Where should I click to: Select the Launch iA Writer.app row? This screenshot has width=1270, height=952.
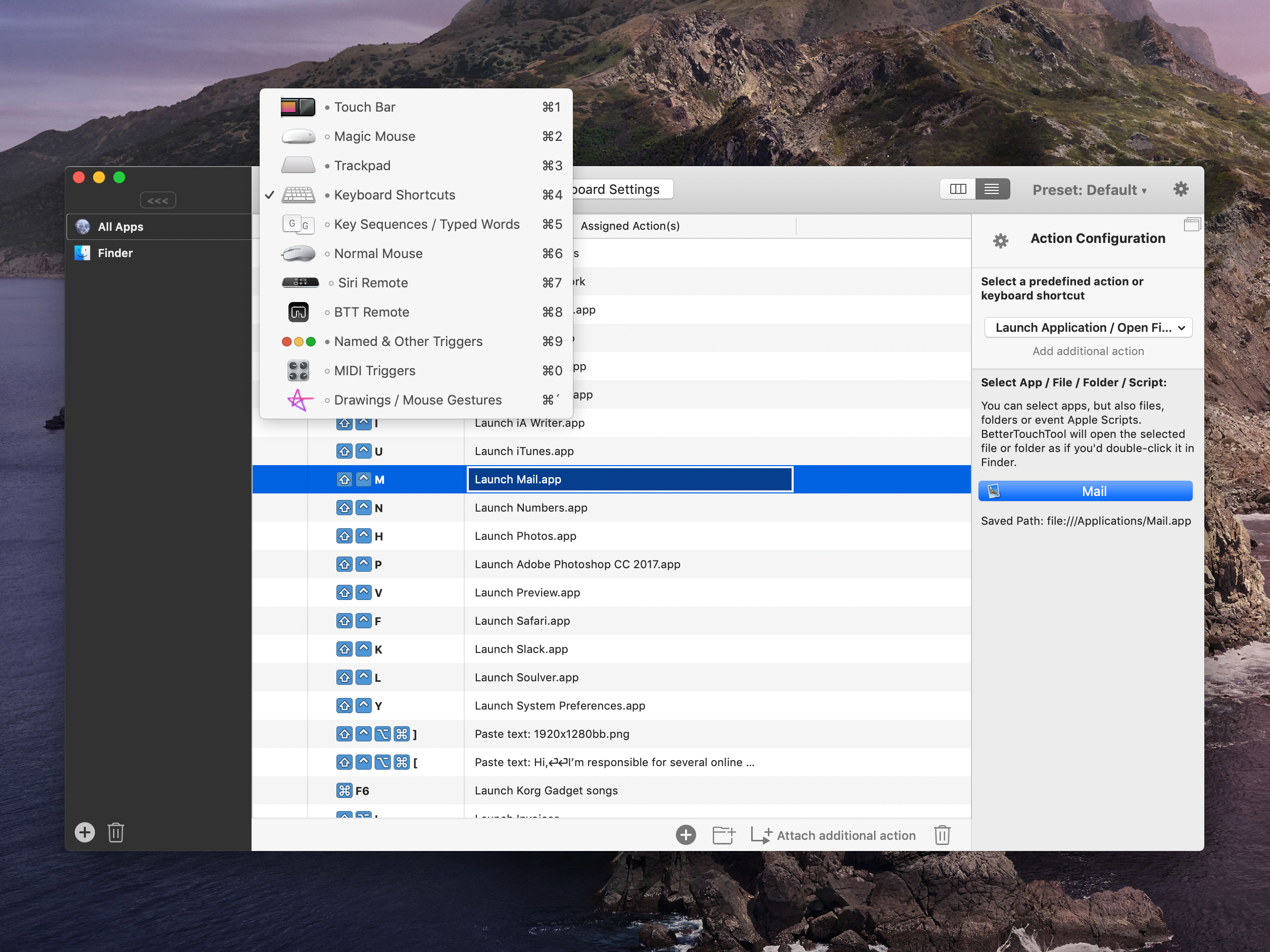click(x=611, y=423)
